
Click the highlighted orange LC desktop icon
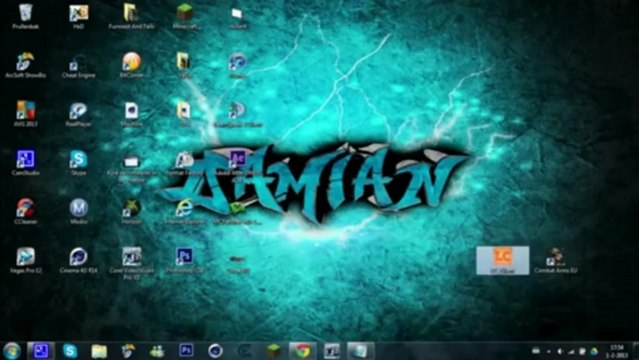pos(502,260)
